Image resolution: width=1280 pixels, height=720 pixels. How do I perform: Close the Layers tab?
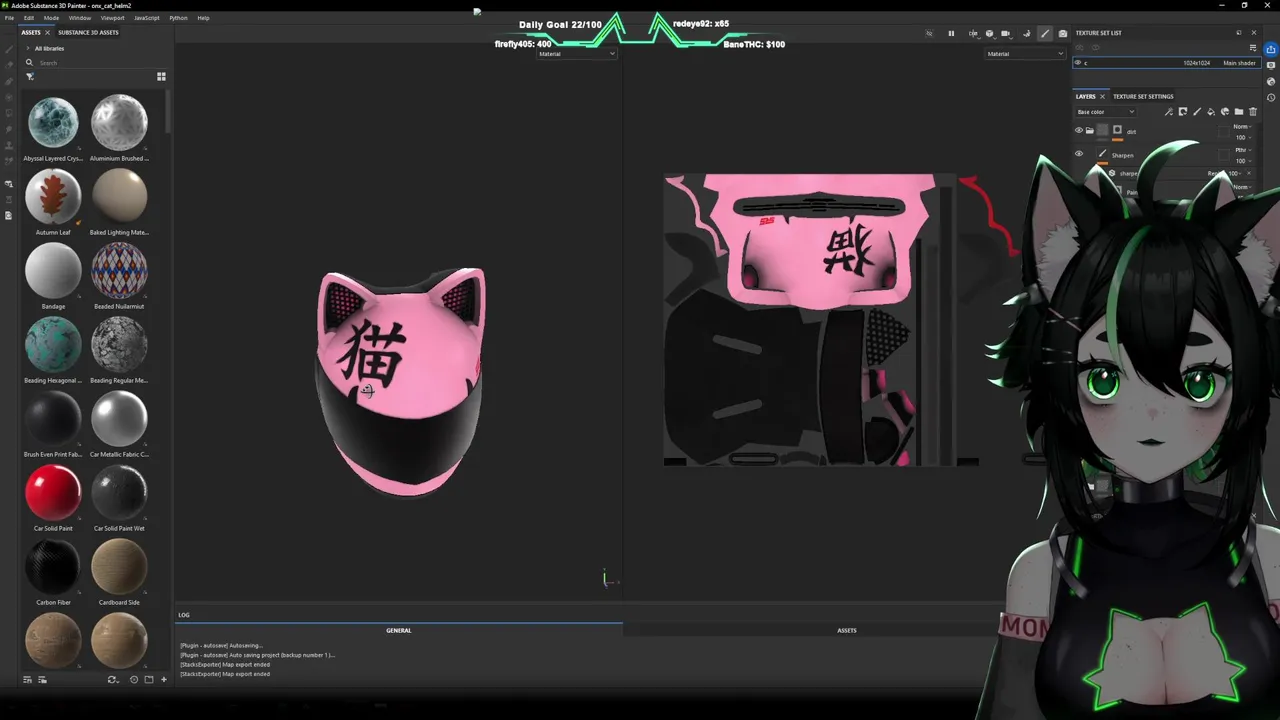(x=1102, y=96)
